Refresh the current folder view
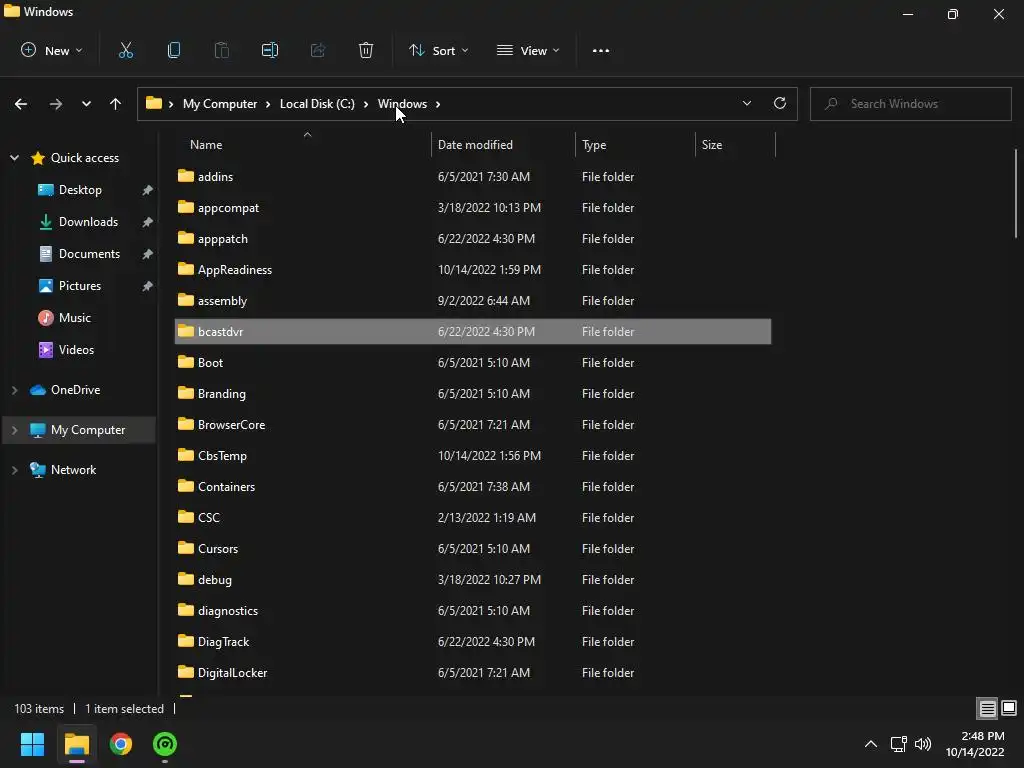1024x768 pixels. pos(780,103)
